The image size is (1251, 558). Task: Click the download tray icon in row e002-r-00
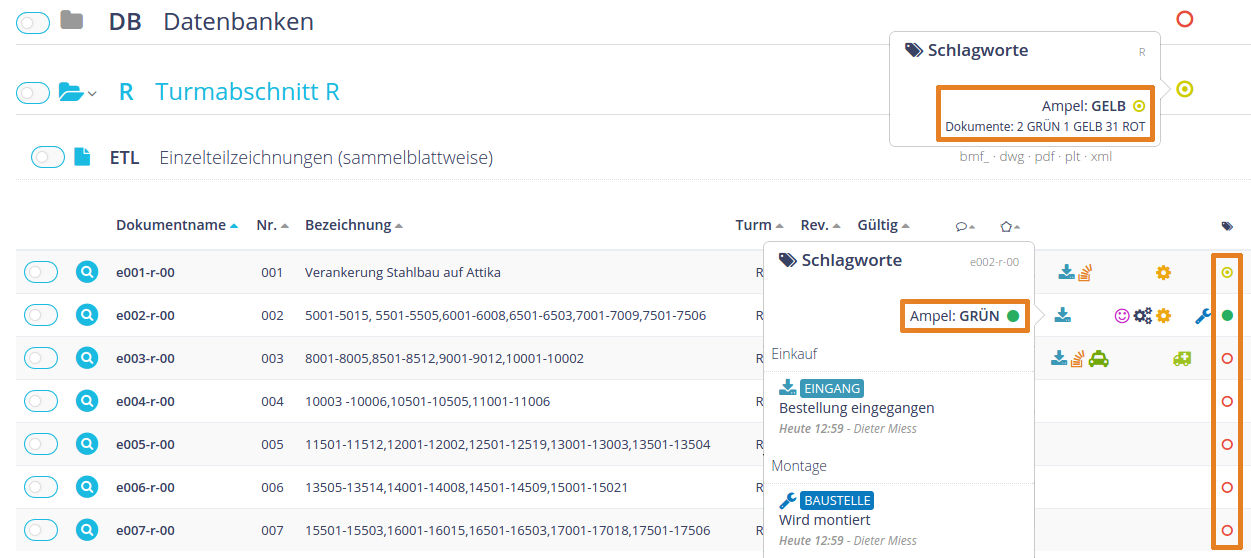(x=1063, y=316)
